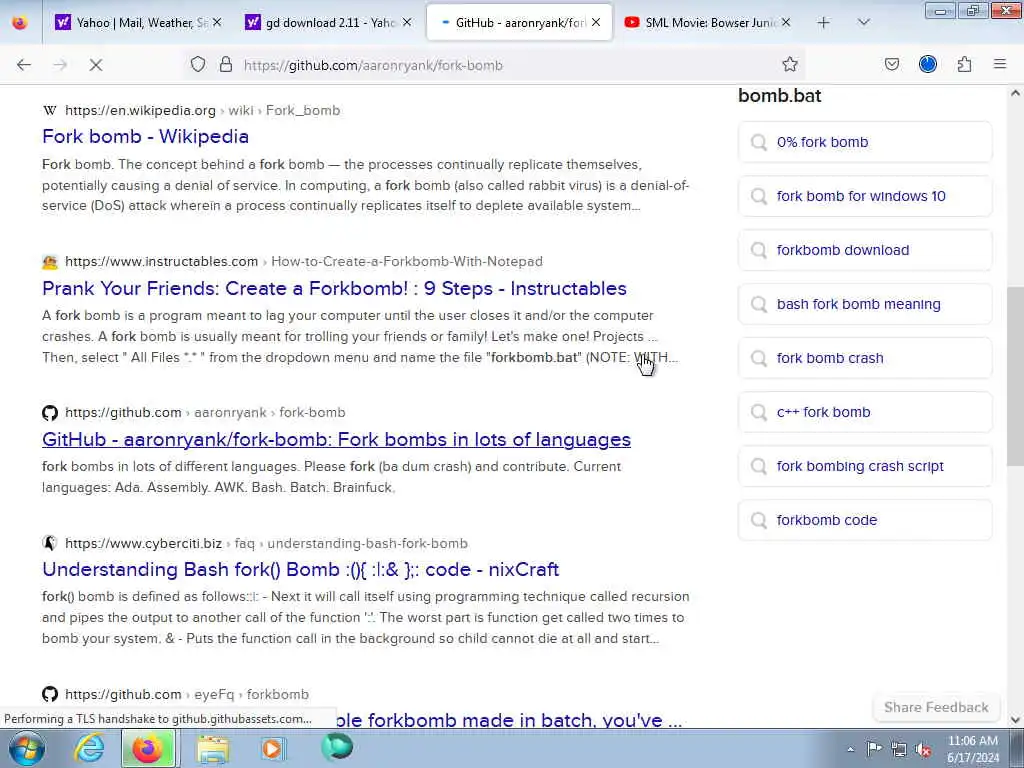Viewport: 1024px width, 768px height.
Task: Search related term forkbomb code
Action: [865, 520]
